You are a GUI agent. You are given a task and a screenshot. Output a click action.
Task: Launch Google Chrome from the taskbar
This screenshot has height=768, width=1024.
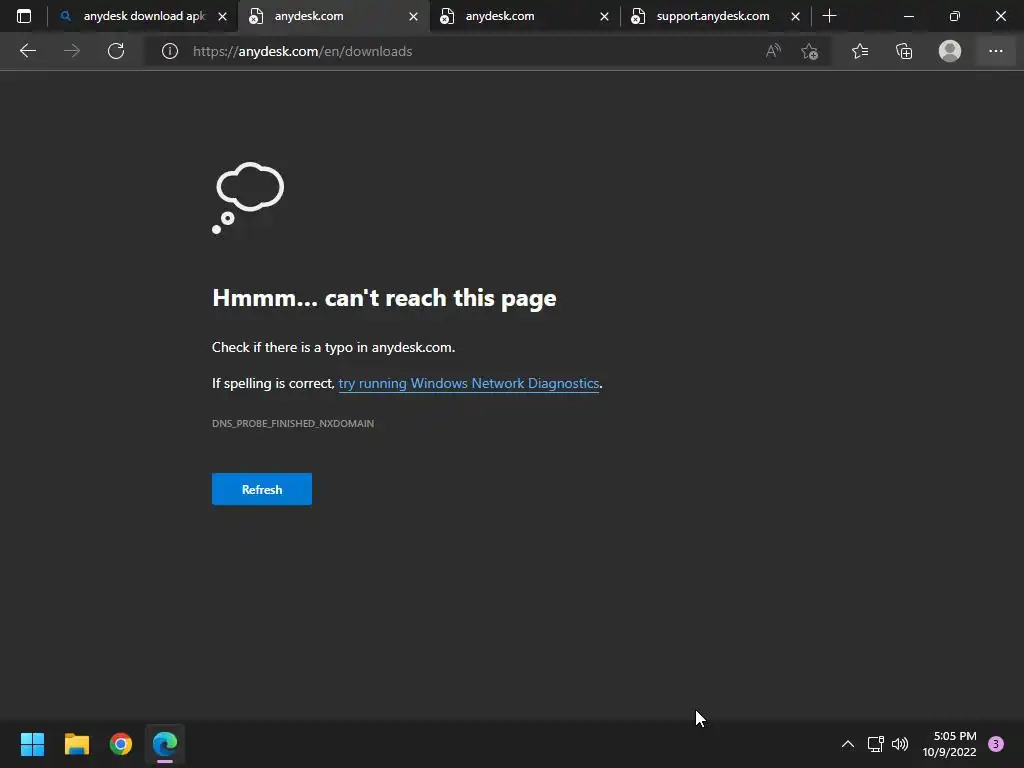pos(121,744)
